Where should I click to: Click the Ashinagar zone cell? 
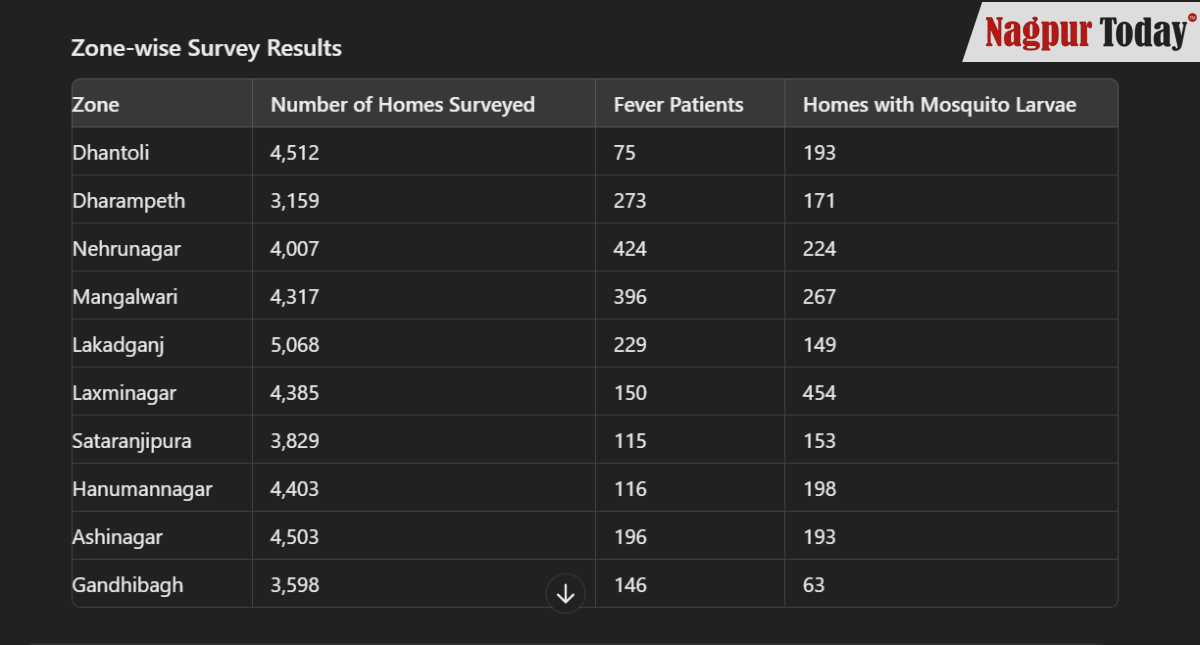[x=117, y=537]
